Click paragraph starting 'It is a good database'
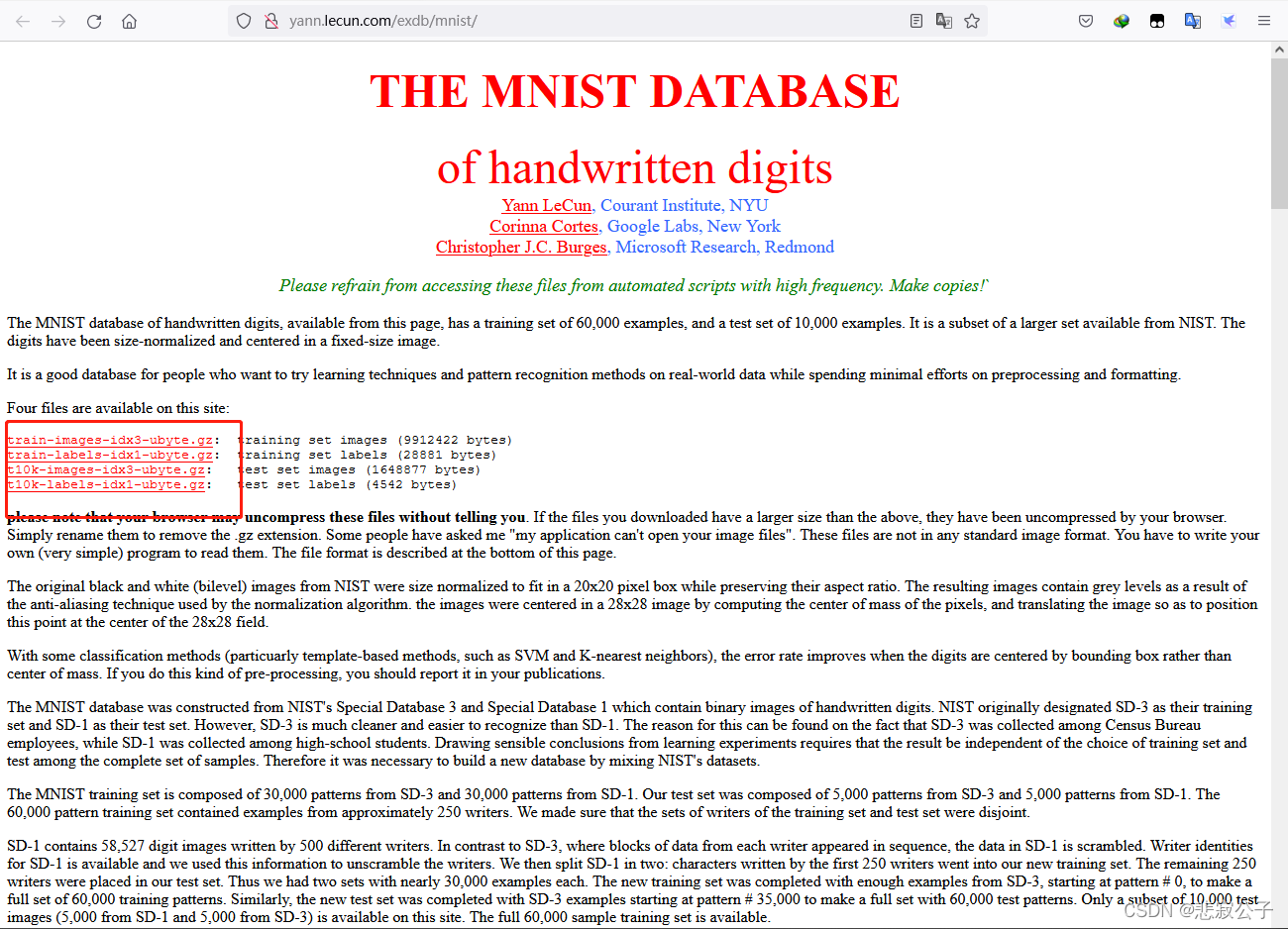 pos(593,374)
